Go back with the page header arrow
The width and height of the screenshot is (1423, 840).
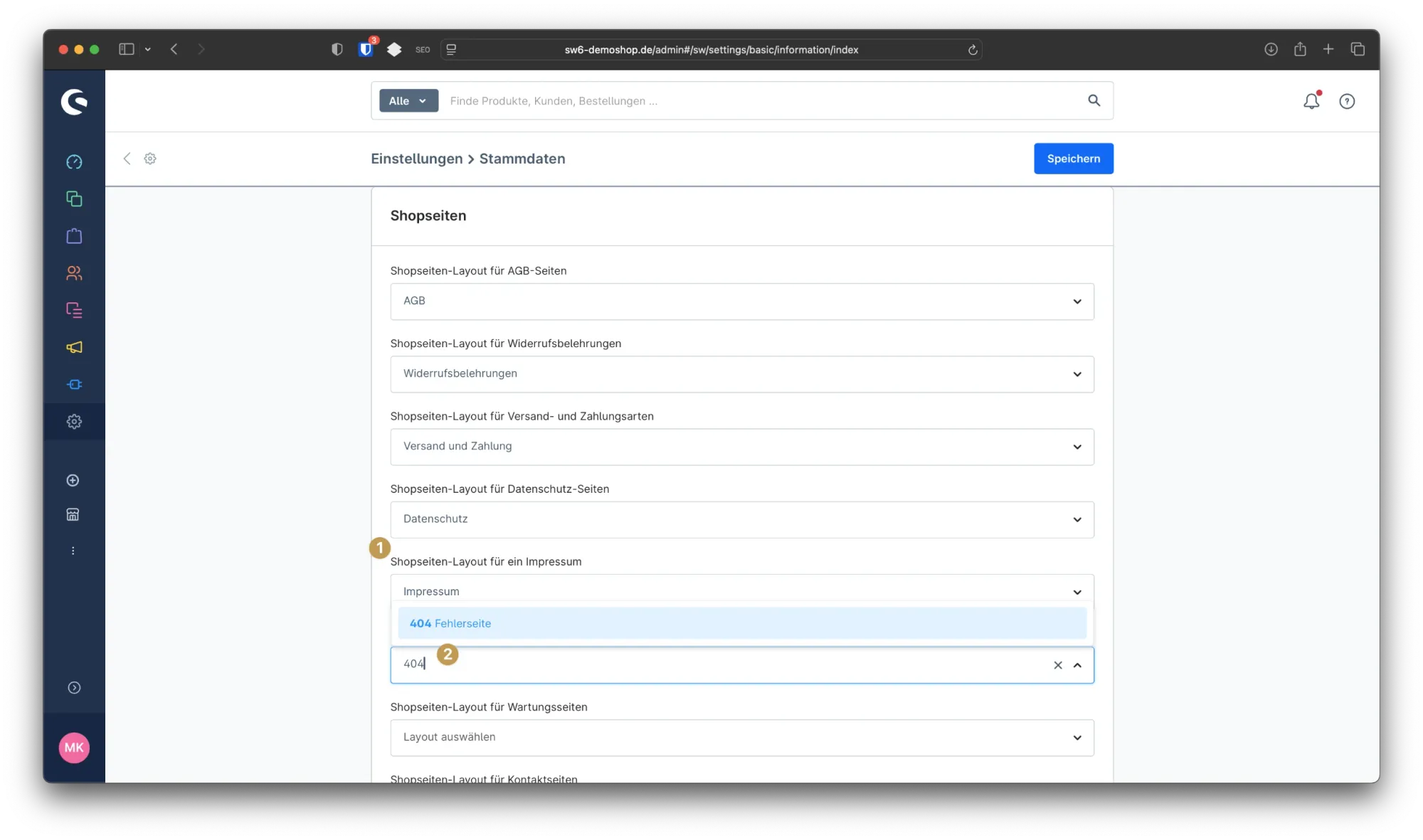click(x=127, y=159)
